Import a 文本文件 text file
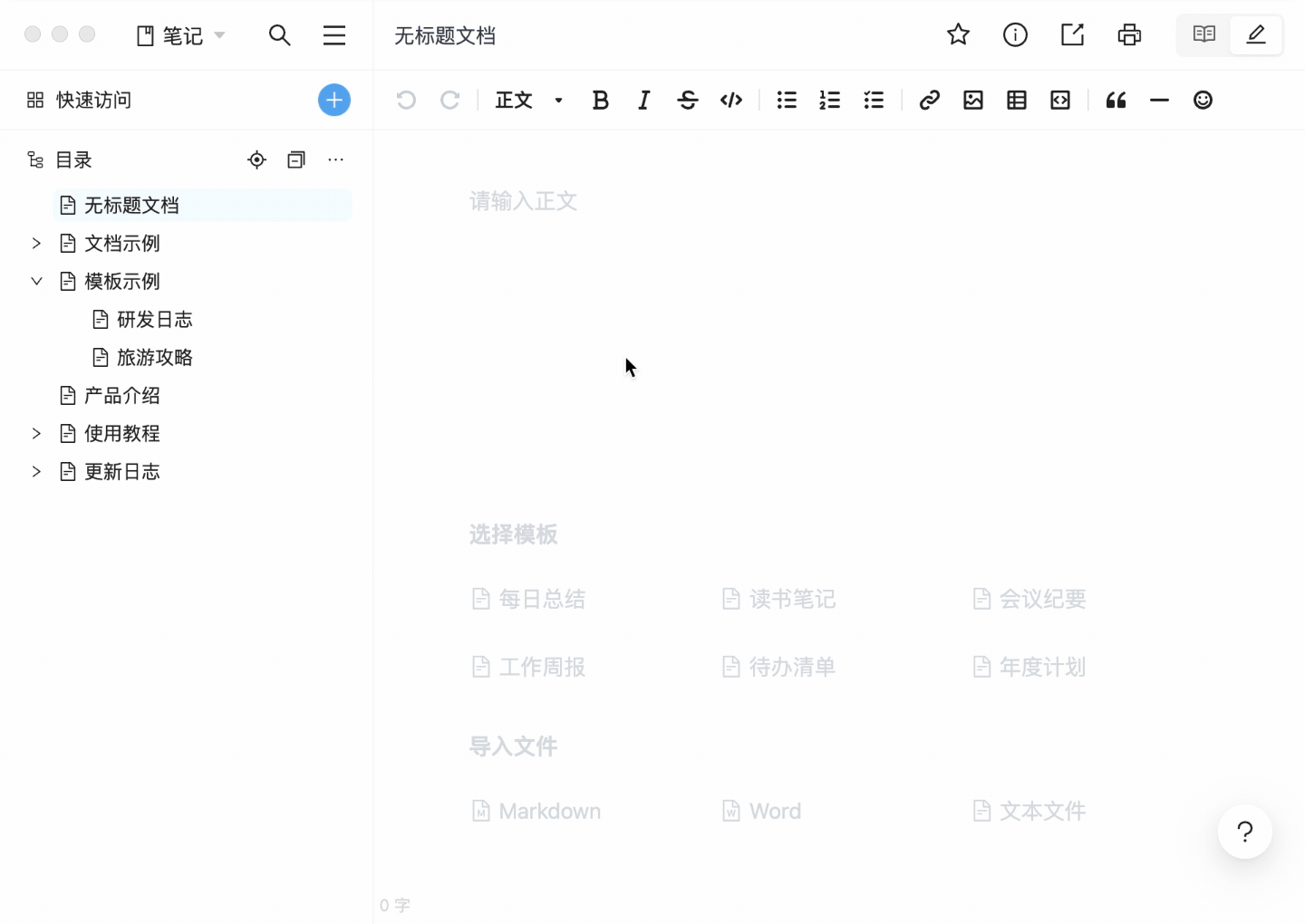The image size is (1305, 924). click(1029, 811)
